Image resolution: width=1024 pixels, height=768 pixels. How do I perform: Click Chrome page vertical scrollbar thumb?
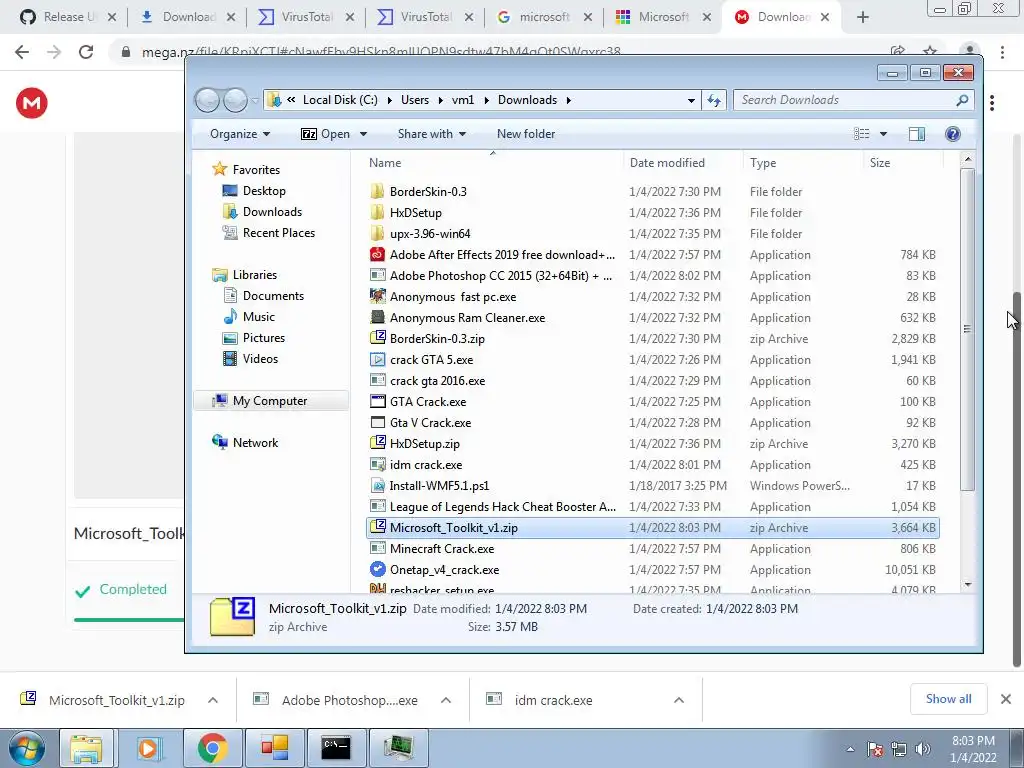coord(1016,480)
